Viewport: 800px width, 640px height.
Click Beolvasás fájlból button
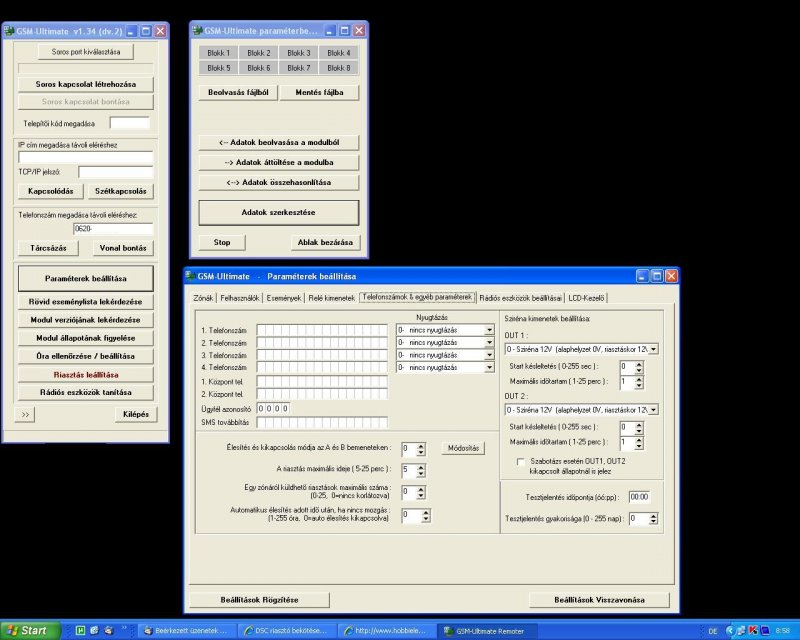click(238, 92)
